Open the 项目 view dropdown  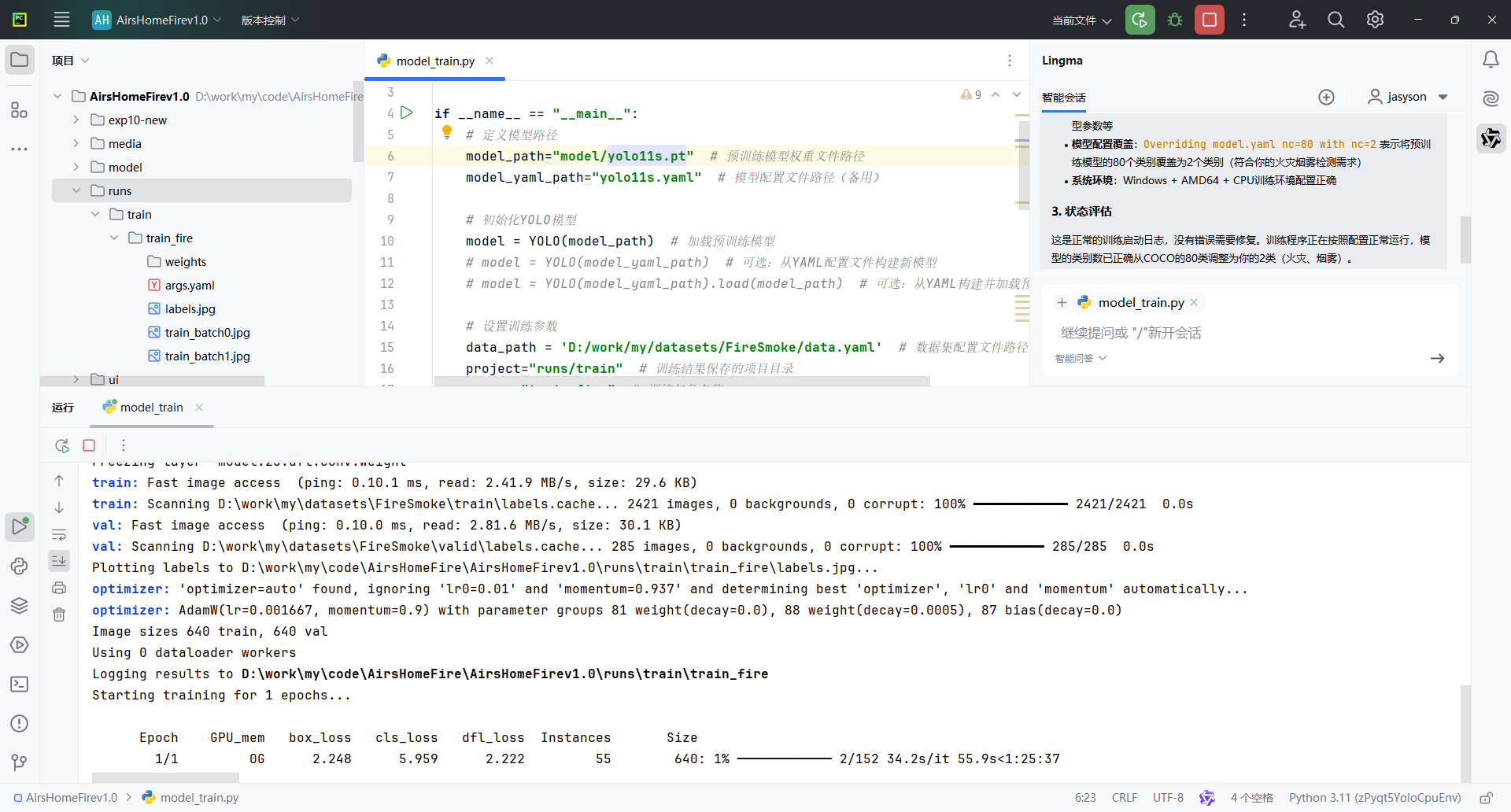tap(70, 61)
